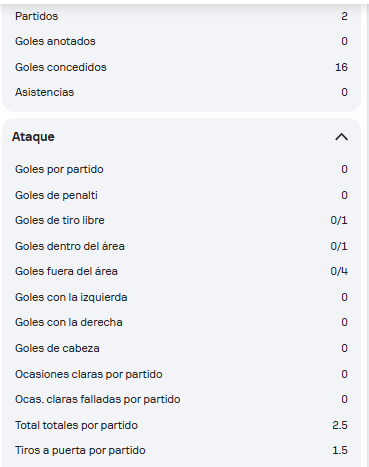The width and height of the screenshot is (369, 467).
Task: Click the Goles de cabeza label
Action: [57, 348]
